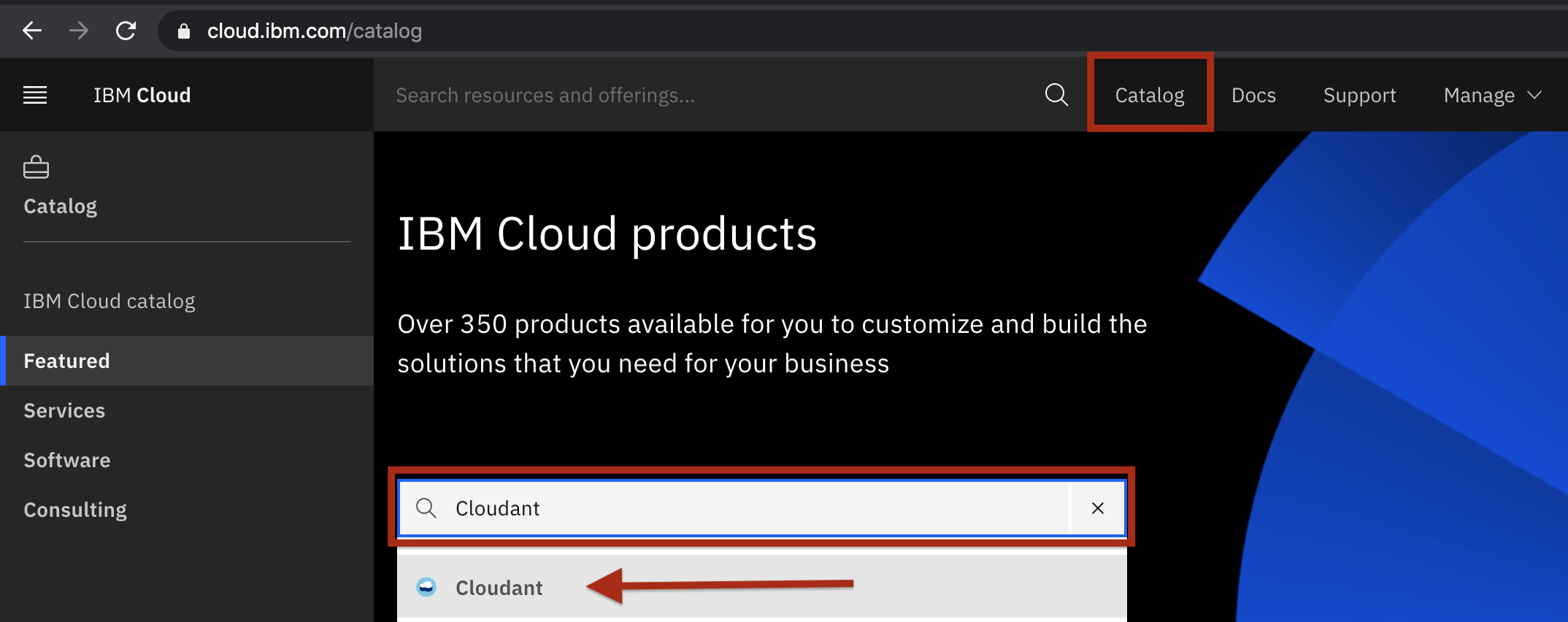The image size is (1568, 622).
Task: Reload the page with the refresh icon
Action: coord(126,31)
